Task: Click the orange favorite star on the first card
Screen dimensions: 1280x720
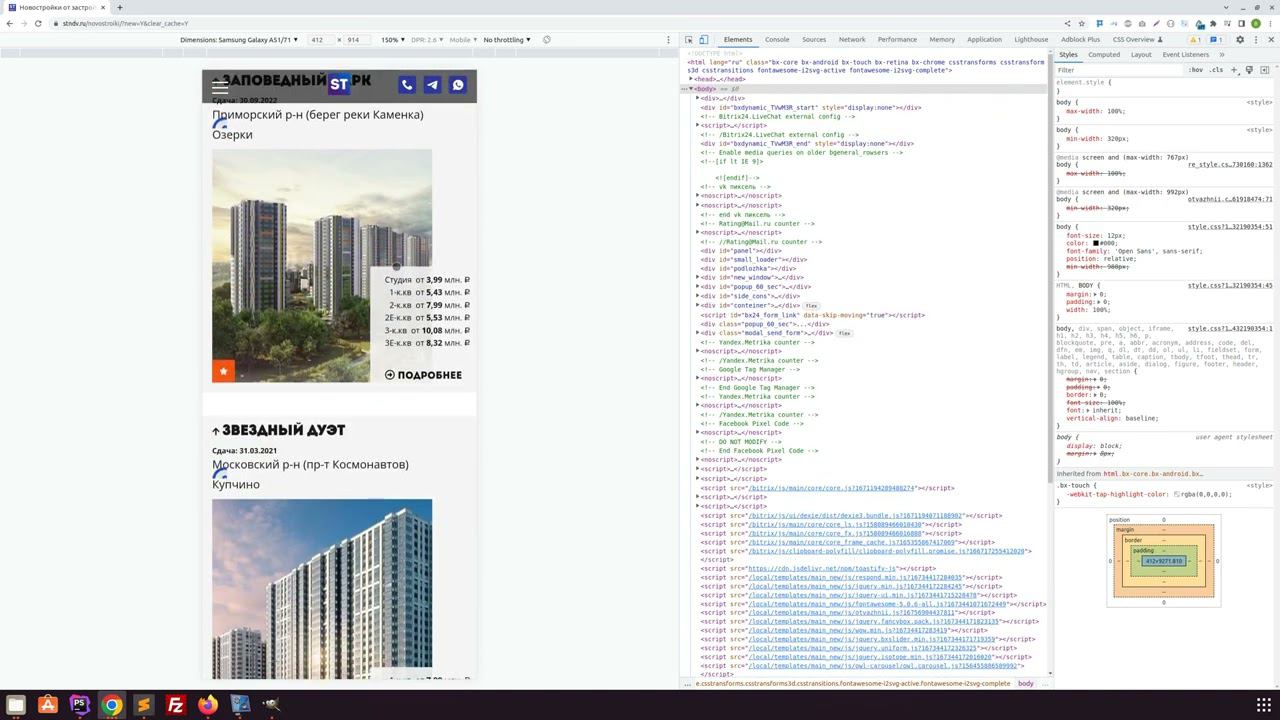Action: 223,371
